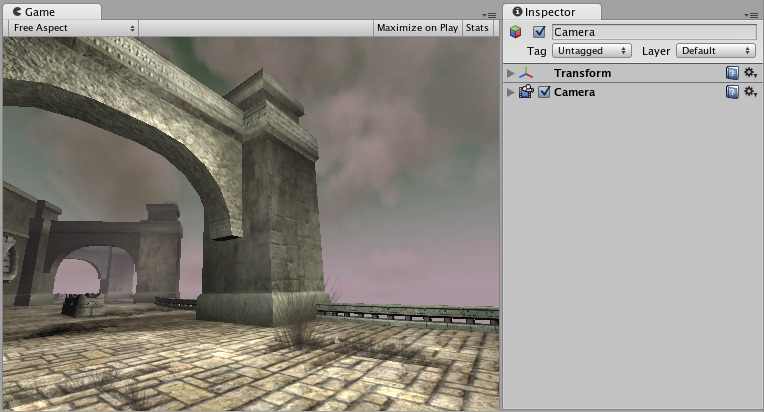Edit the Camera object name field

[x=654, y=32]
